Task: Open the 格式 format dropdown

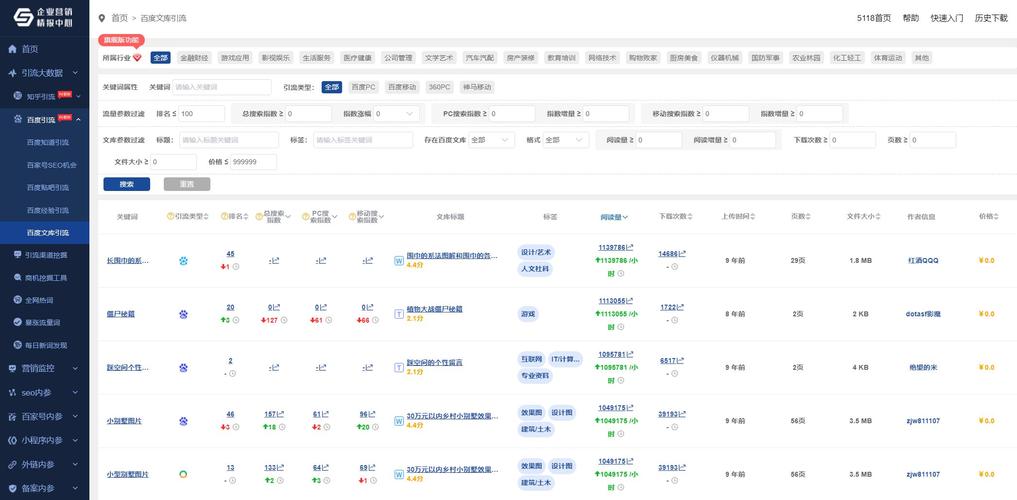Action: tap(566, 140)
